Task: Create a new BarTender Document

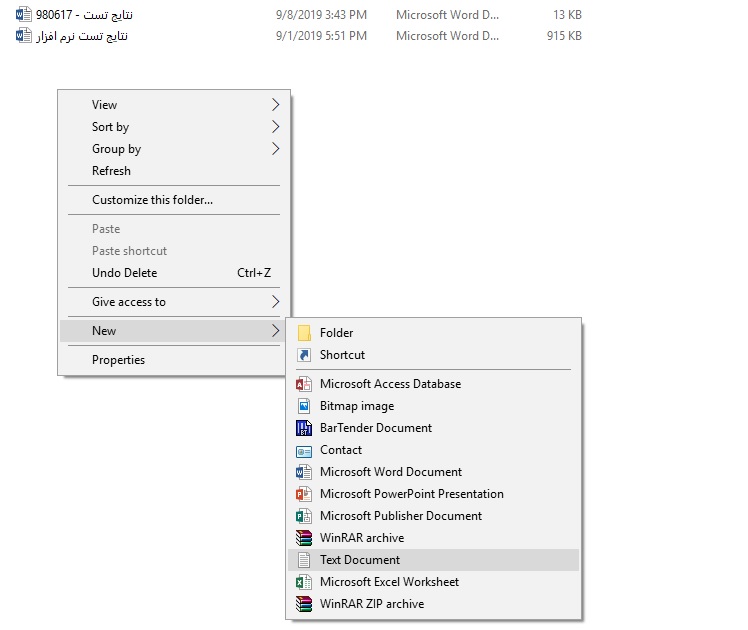Action: point(434,428)
